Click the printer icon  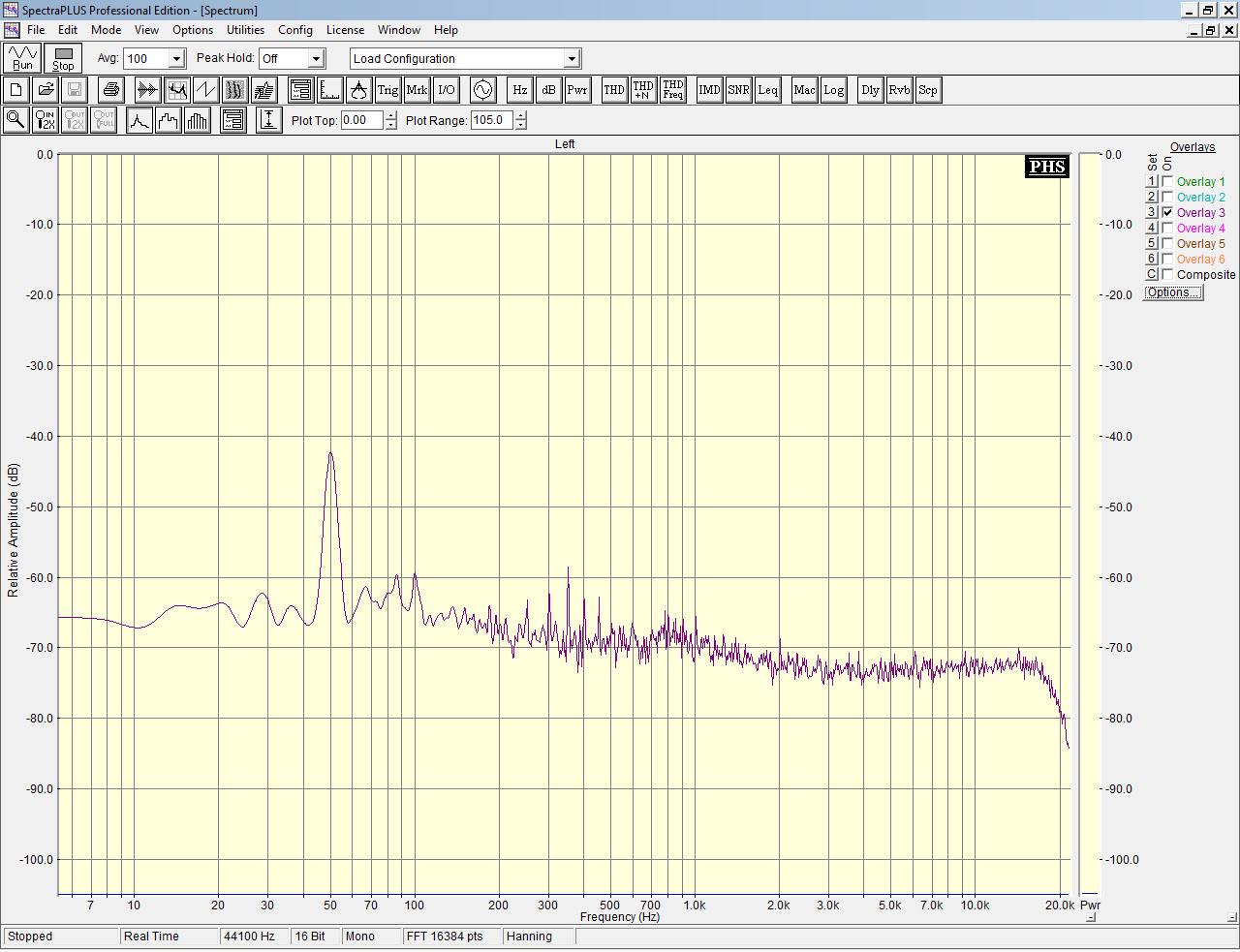111,90
